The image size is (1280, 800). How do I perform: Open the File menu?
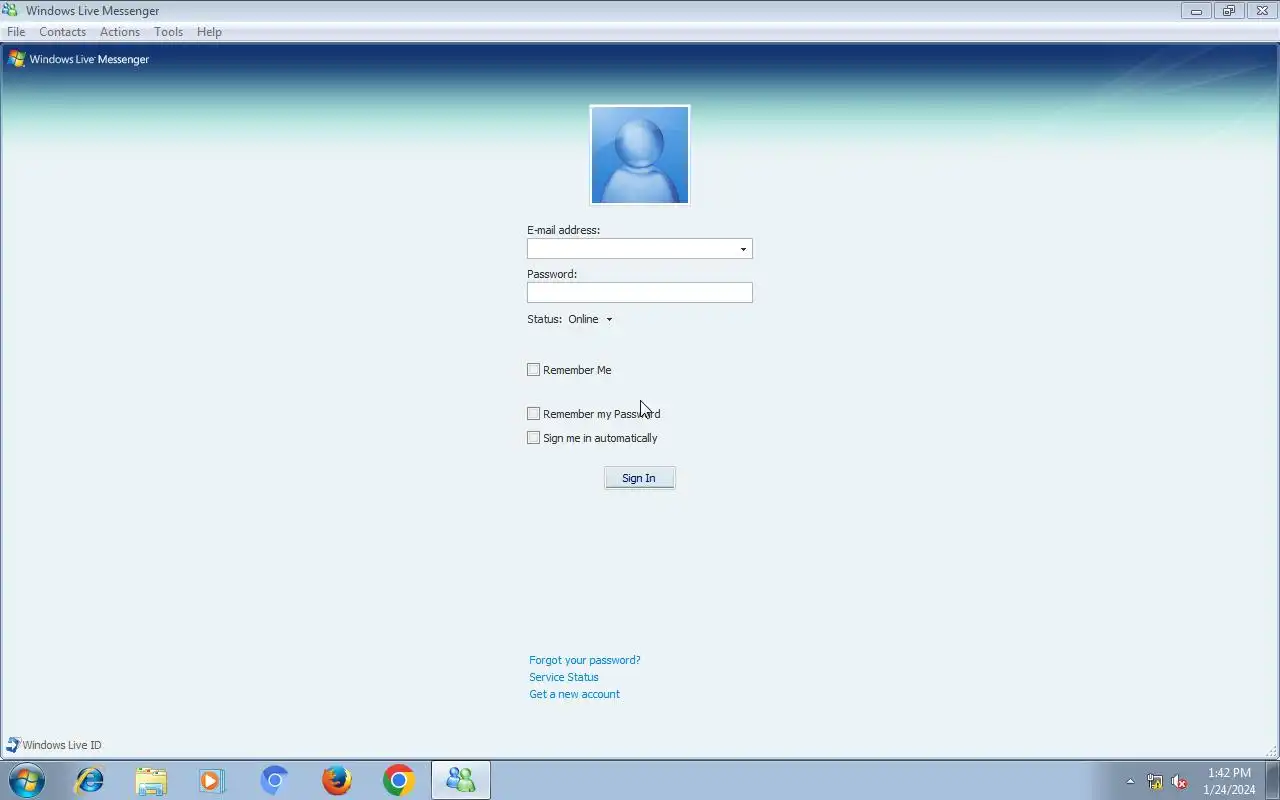tap(16, 32)
